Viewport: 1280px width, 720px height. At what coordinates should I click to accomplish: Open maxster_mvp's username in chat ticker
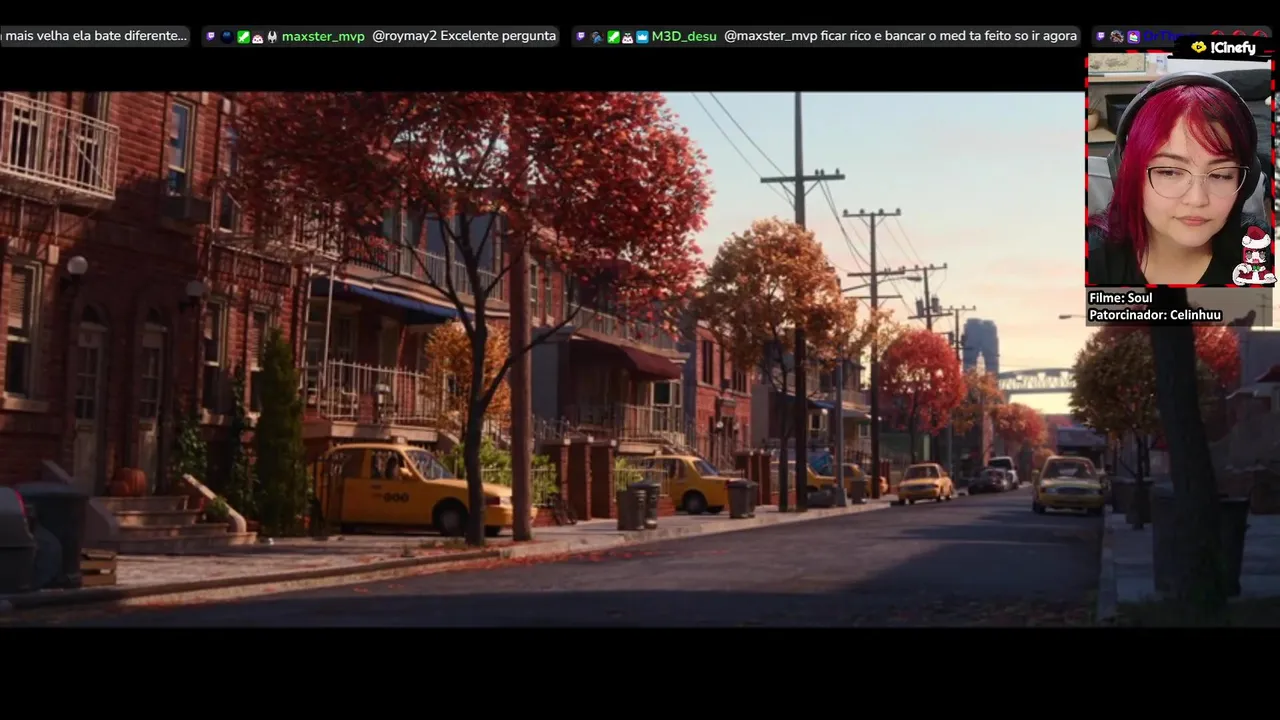[x=323, y=36]
